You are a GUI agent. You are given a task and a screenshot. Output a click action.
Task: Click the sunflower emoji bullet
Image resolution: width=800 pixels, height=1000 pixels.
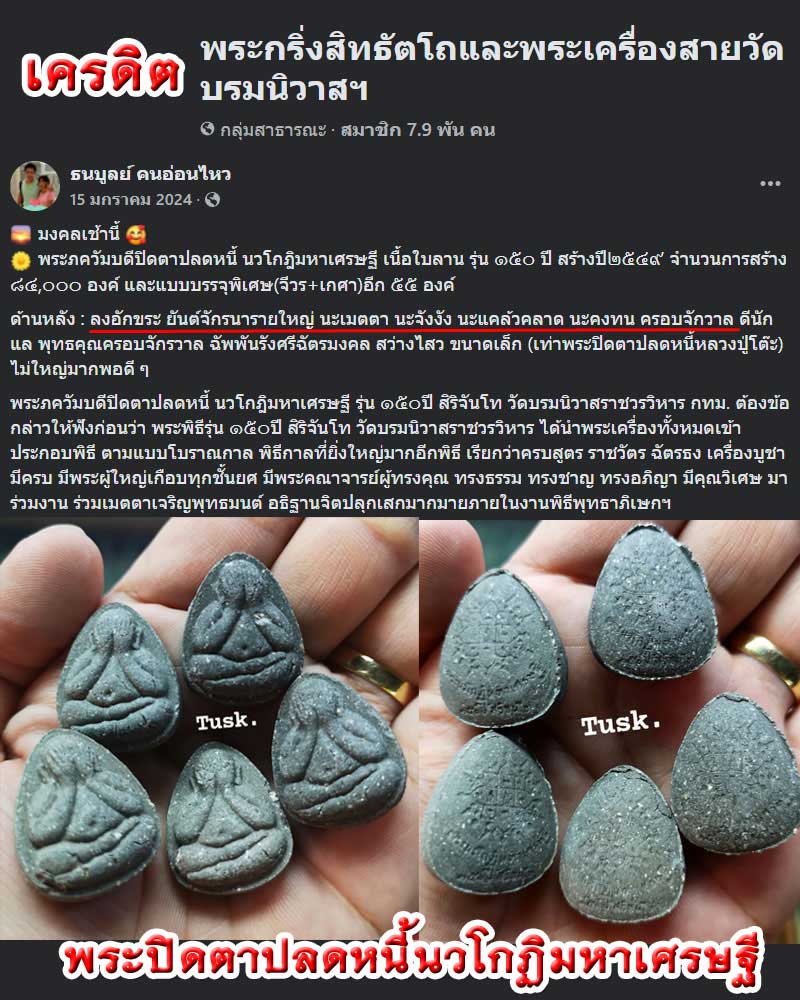pyautogui.click(x=20, y=260)
